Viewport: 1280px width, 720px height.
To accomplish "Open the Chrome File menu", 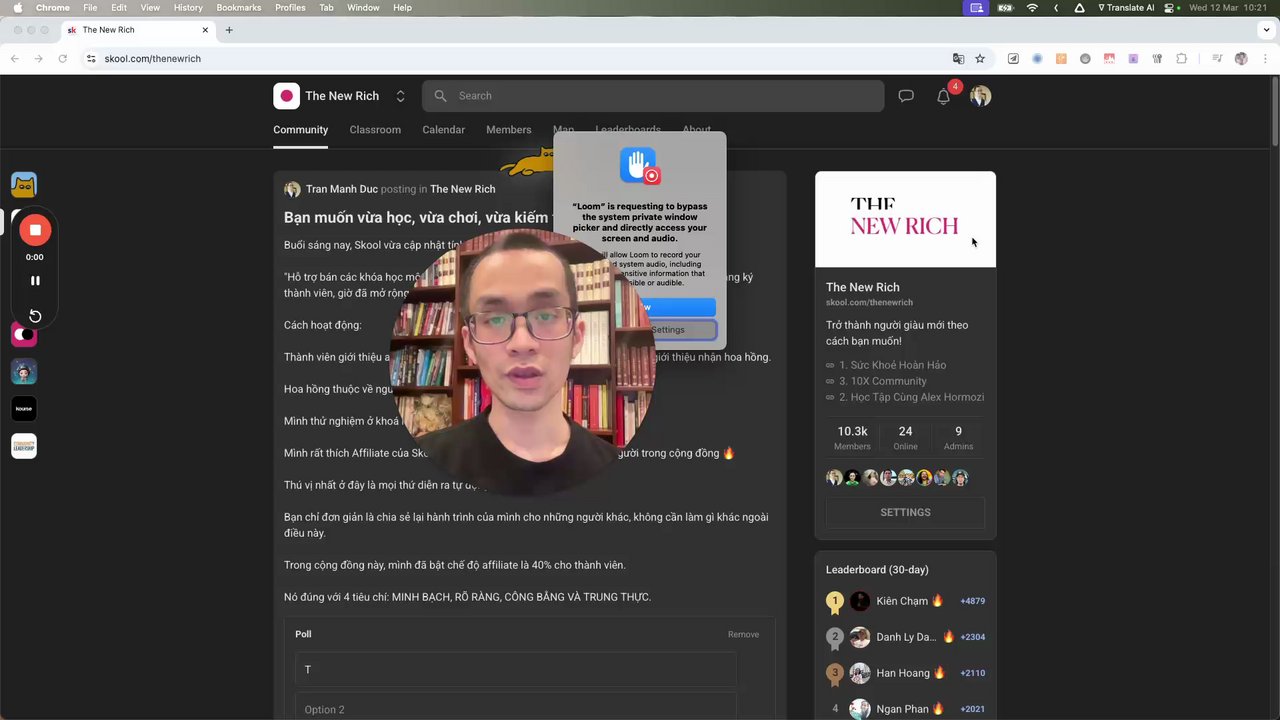I will 90,7.
